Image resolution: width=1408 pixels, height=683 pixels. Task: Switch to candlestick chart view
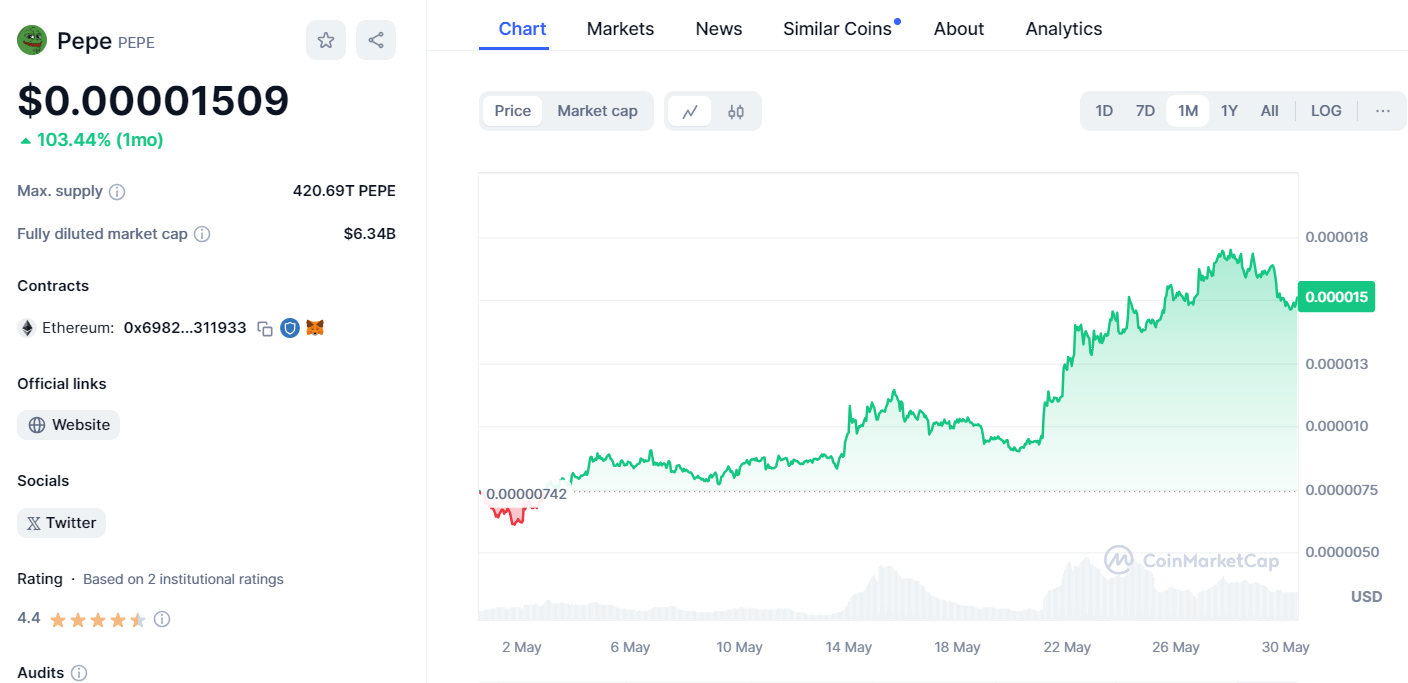pos(736,111)
